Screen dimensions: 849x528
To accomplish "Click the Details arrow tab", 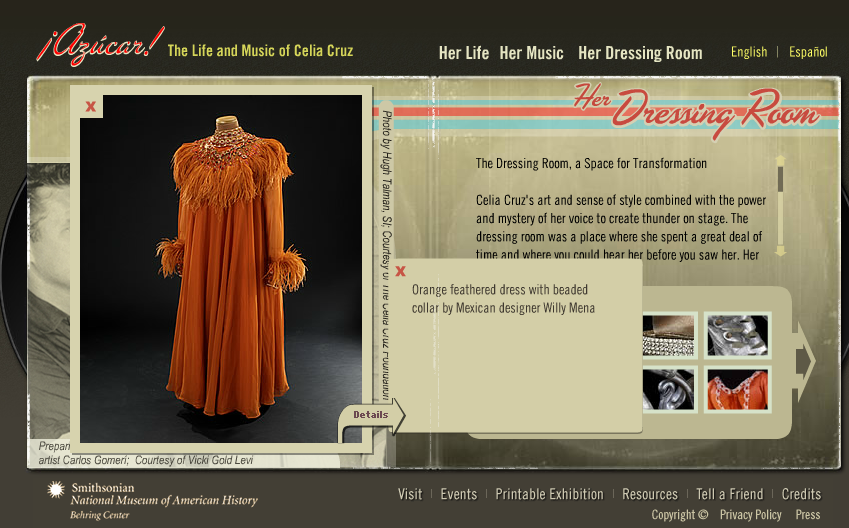I will (x=372, y=415).
